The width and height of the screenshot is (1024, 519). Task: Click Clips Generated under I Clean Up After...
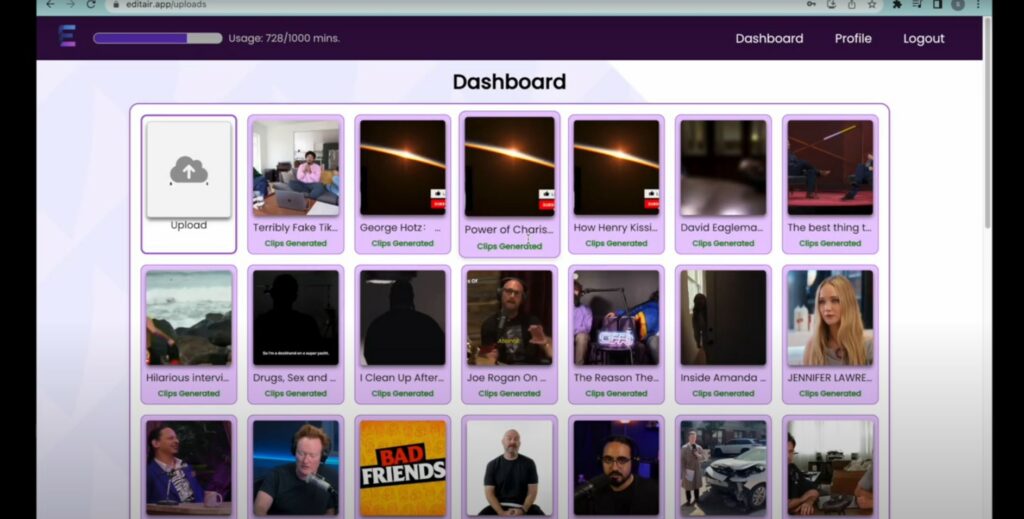pos(402,394)
